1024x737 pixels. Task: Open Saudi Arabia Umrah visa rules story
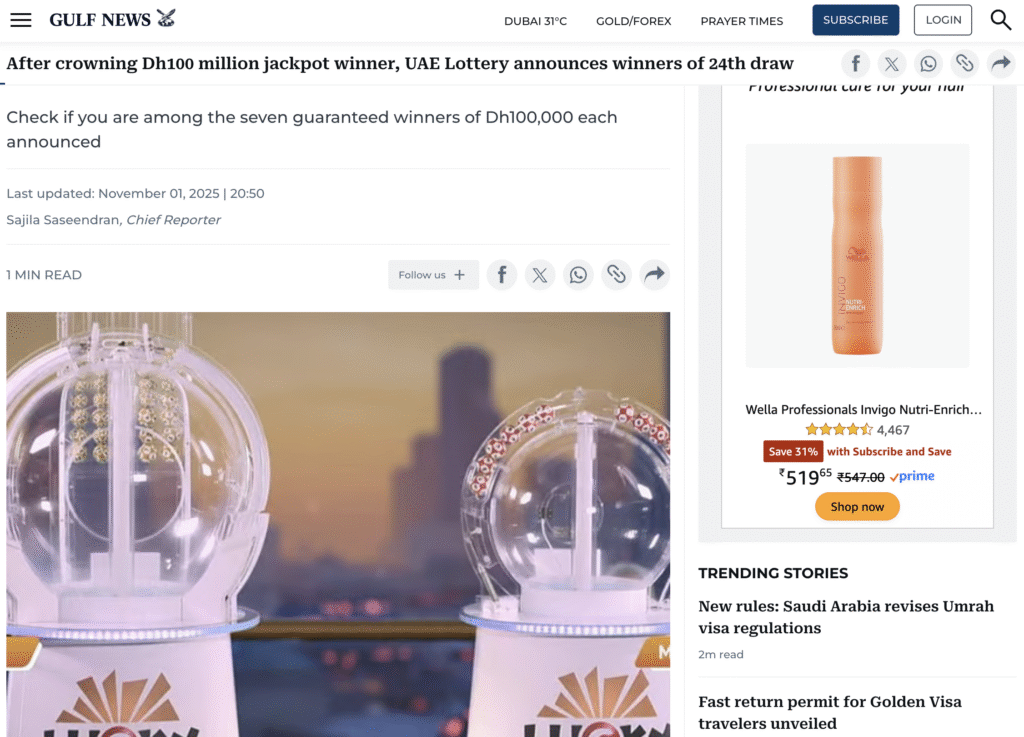coord(846,617)
